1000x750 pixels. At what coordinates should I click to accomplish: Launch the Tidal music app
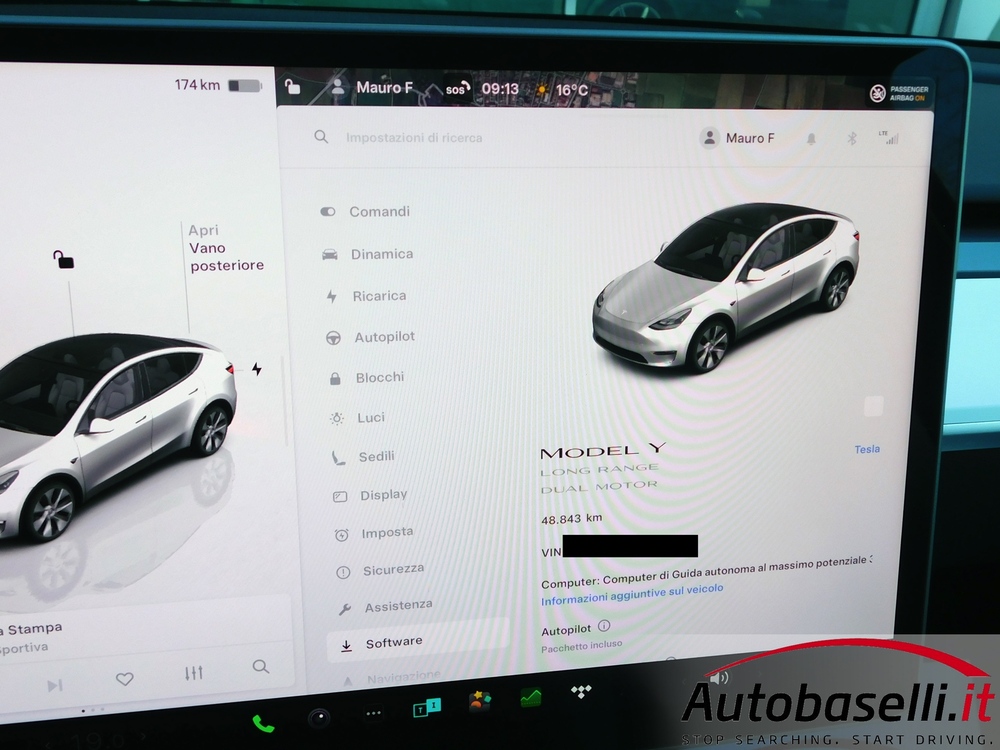coord(581,691)
